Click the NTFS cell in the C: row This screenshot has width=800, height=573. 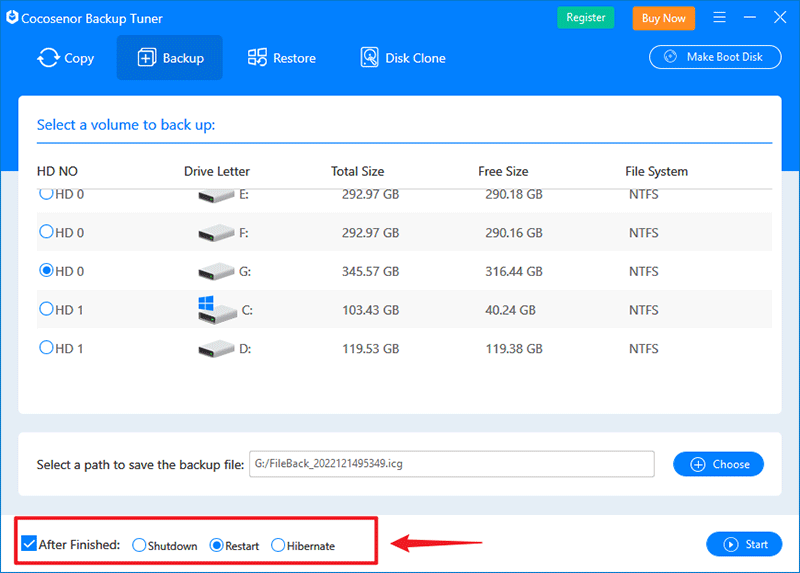644,310
